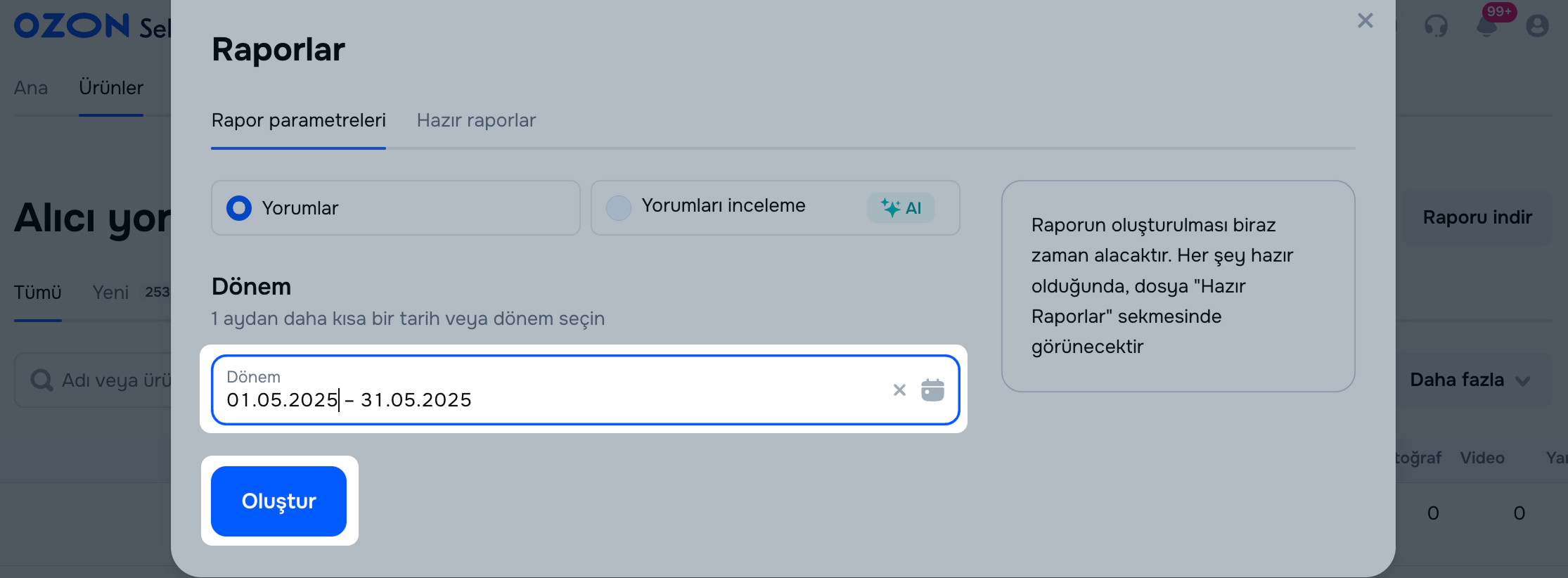Click the Oluştur button
1568x578 pixels.
click(x=278, y=501)
